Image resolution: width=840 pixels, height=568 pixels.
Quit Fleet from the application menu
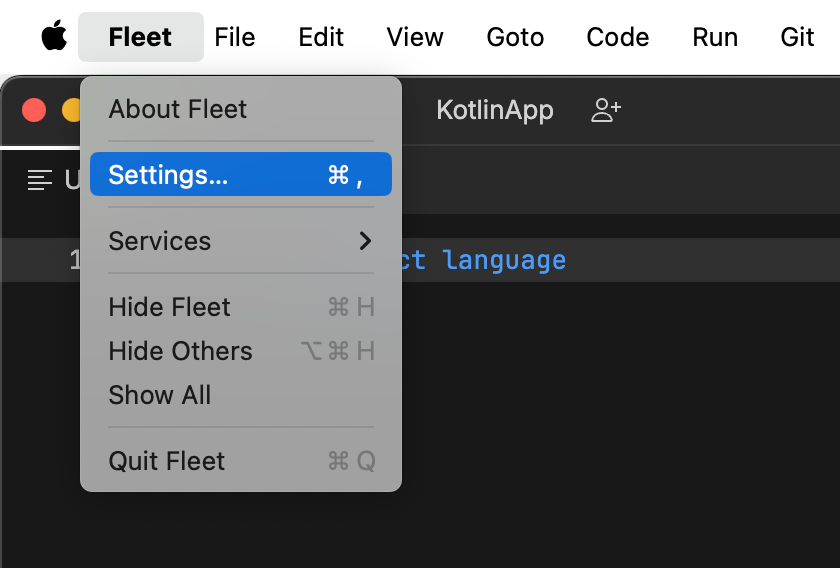click(167, 461)
